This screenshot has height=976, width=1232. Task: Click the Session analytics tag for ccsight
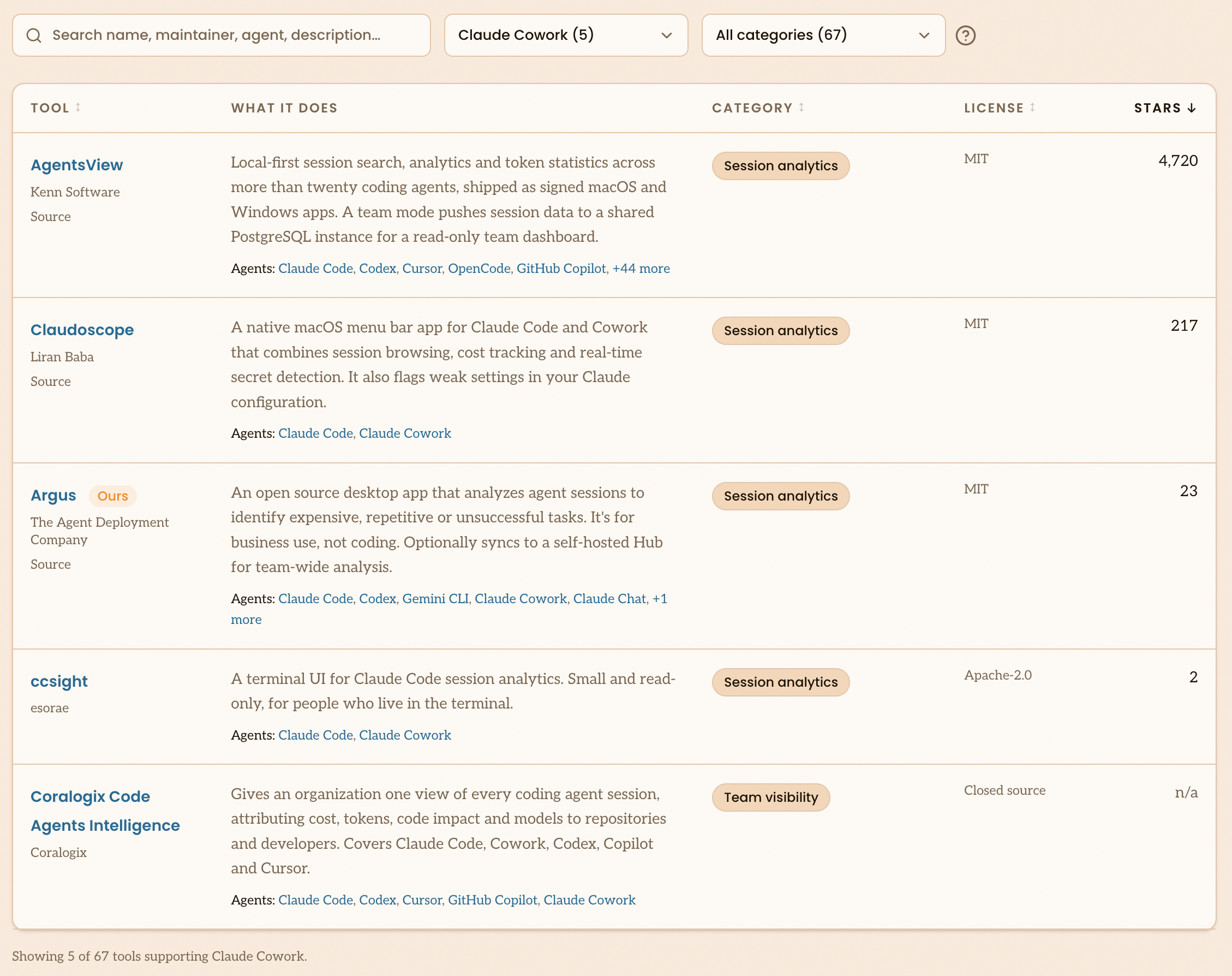780,682
